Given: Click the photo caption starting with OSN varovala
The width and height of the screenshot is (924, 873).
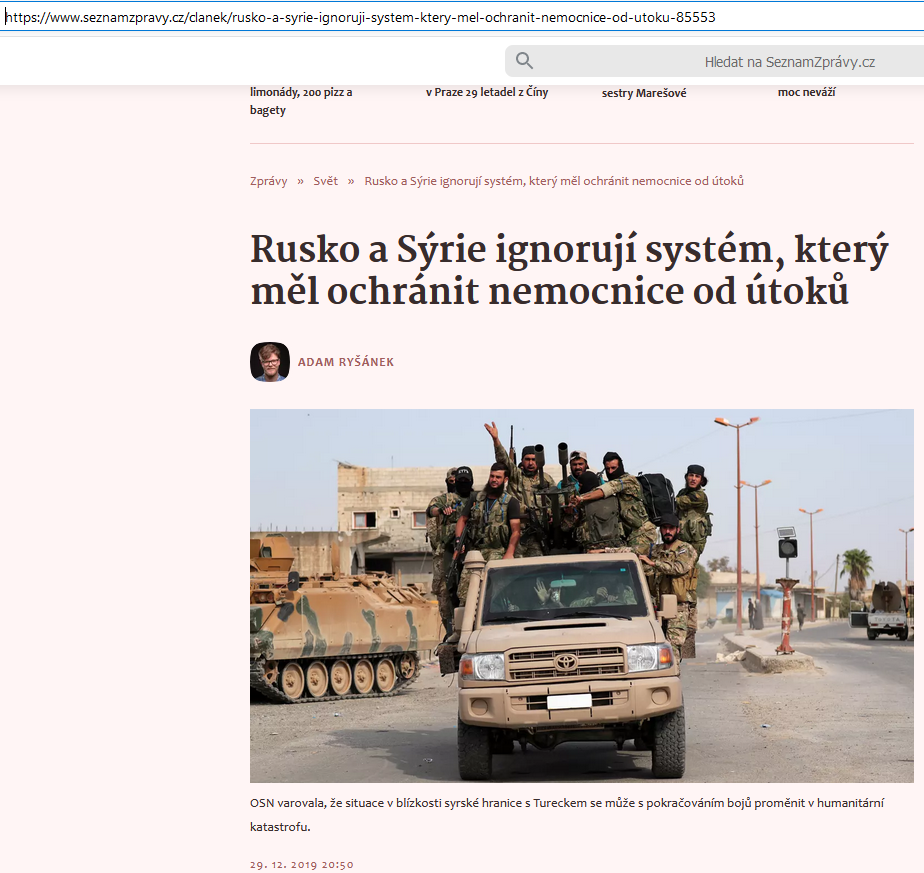Looking at the screenshot, I should coord(566,815).
